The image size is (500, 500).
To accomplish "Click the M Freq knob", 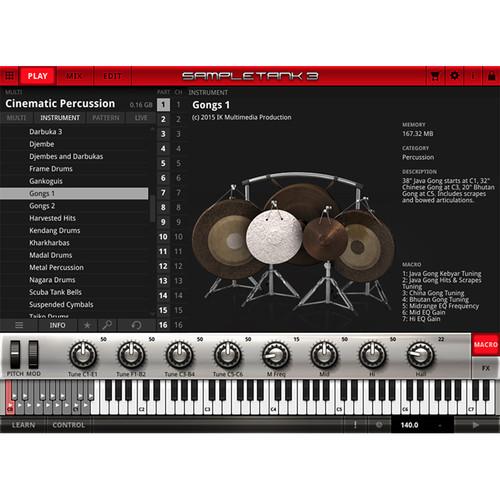I will point(276,355).
